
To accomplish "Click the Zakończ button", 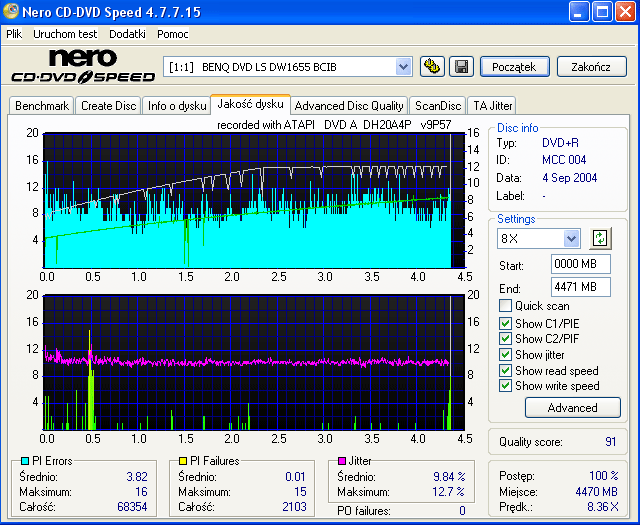I will click(x=591, y=67).
